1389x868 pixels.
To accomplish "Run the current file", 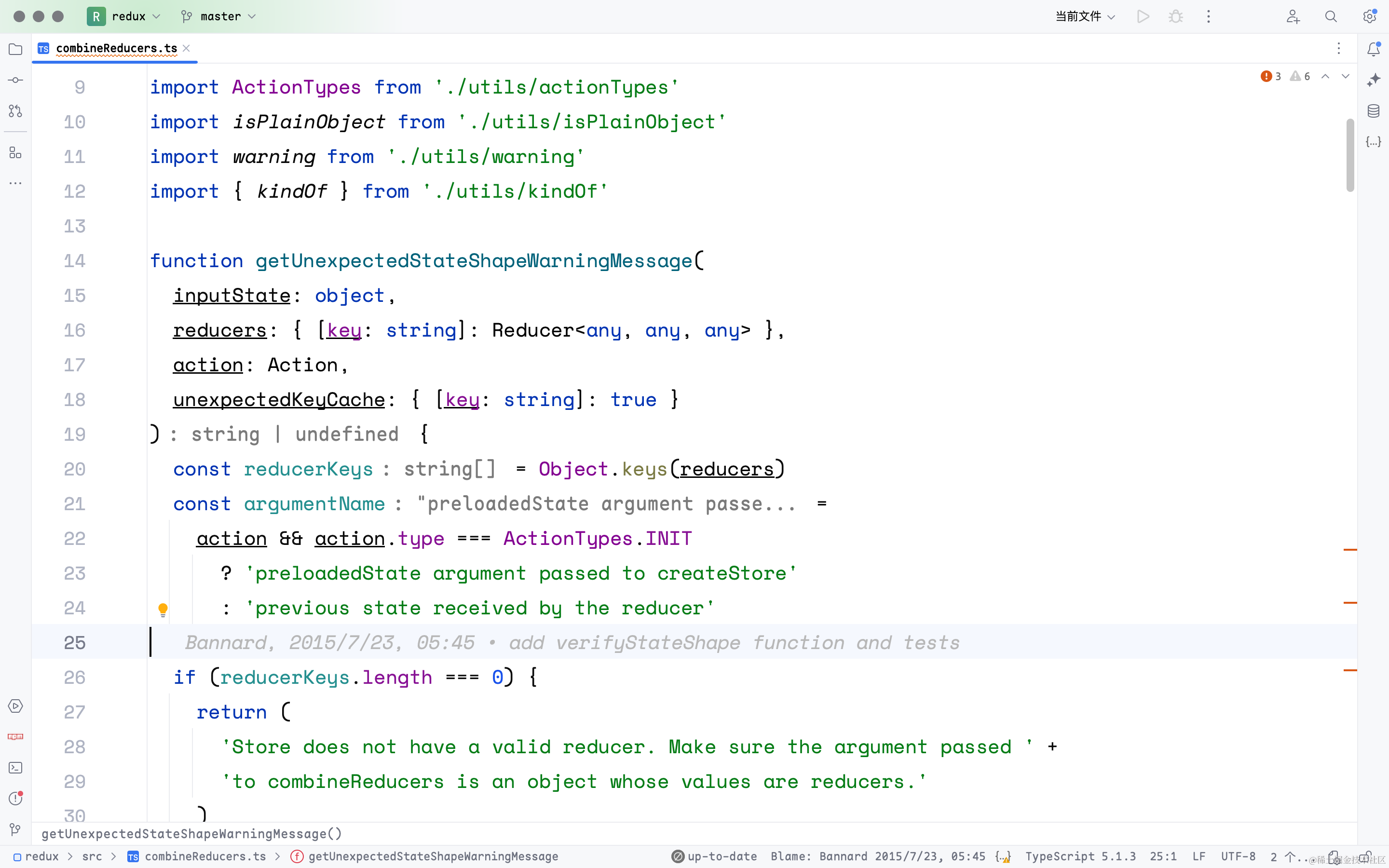I will (1143, 17).
